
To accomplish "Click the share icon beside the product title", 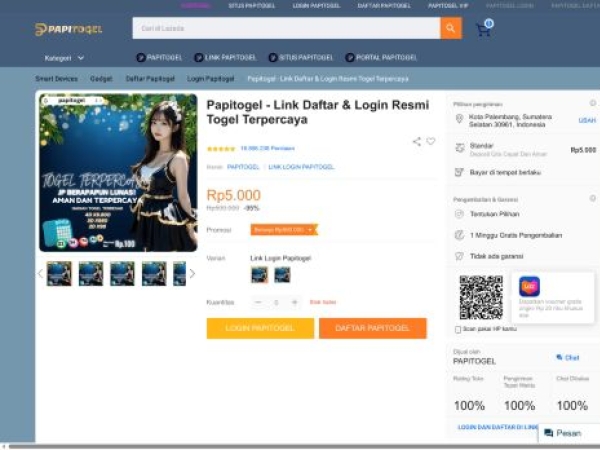I will coord(417,141).
